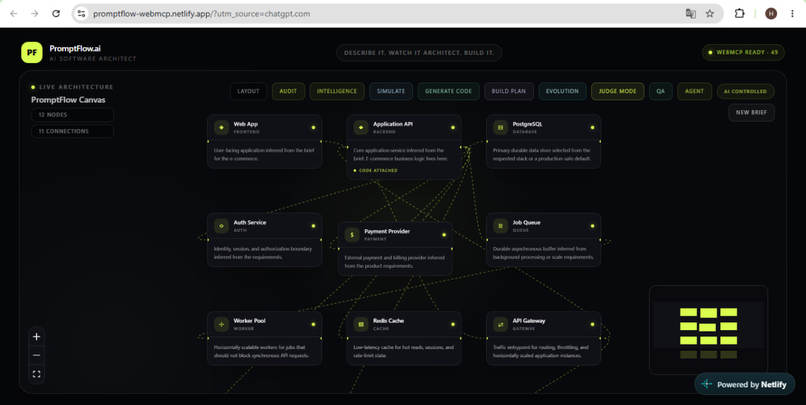Go forward in browser history
Screen dimensions: 806x405
click(34, 14)
